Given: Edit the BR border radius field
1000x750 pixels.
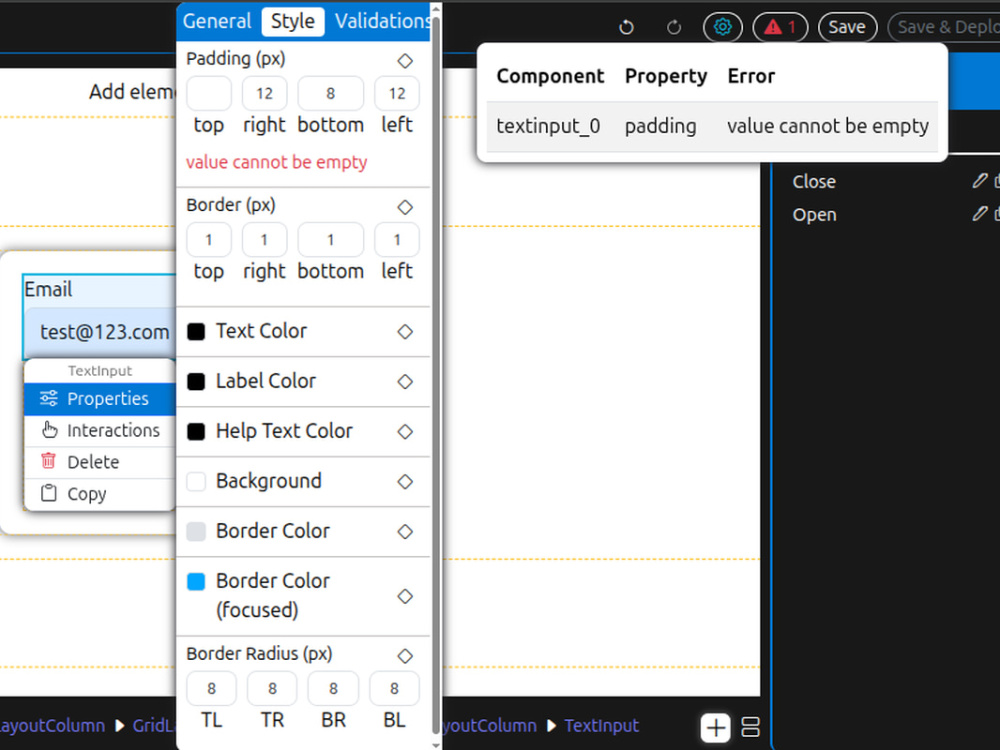Looking at the screenshot, I should pyautogui.click(x=333, y=689).
